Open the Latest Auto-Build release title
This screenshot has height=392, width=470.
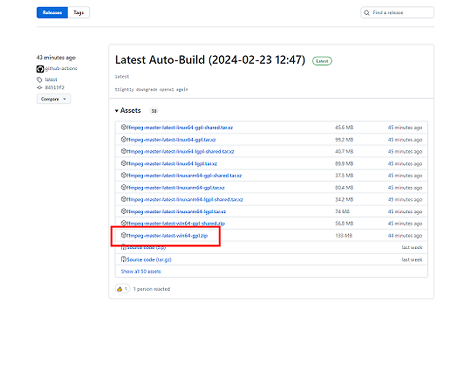210,60
